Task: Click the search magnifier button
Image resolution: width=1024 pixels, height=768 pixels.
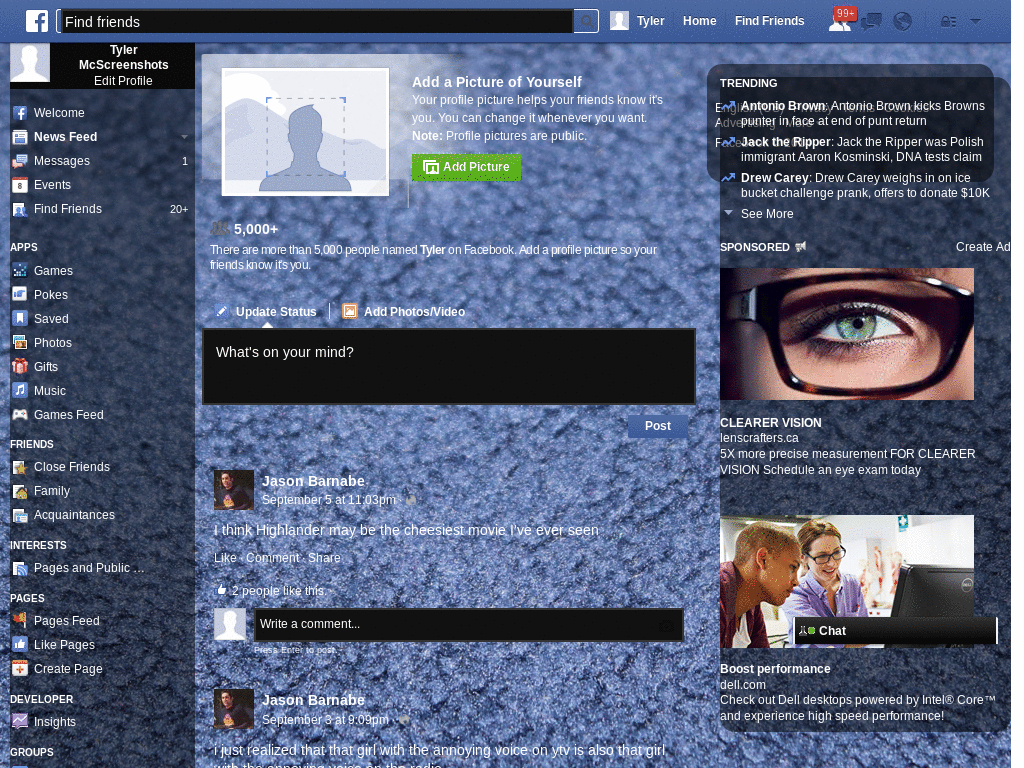Action: [586, 22]
